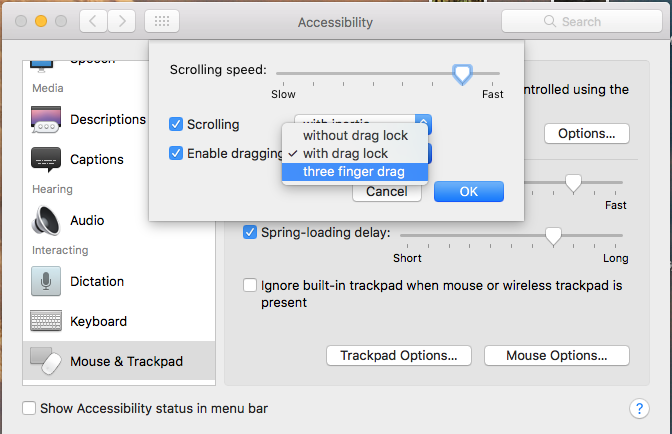The width and height of the screenshot is (672, 434).
Task: Show all preferences grid icon
Action: [x=162, y=21]
